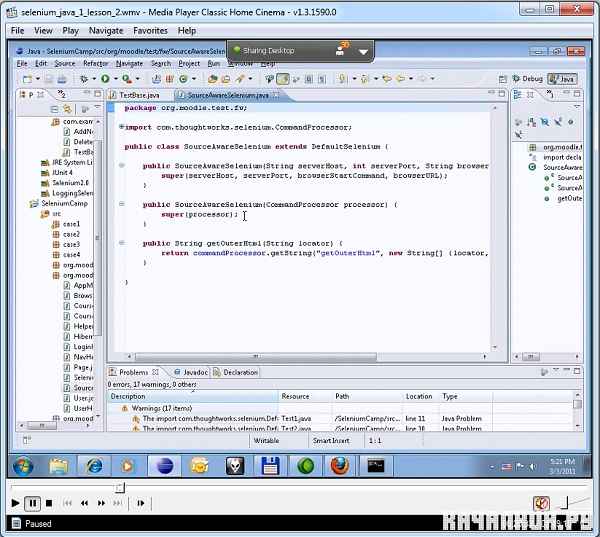This screenshot has height=537, width=600.
Task: Collapse the getOuterHtml method fold marker
Action: 122,243
